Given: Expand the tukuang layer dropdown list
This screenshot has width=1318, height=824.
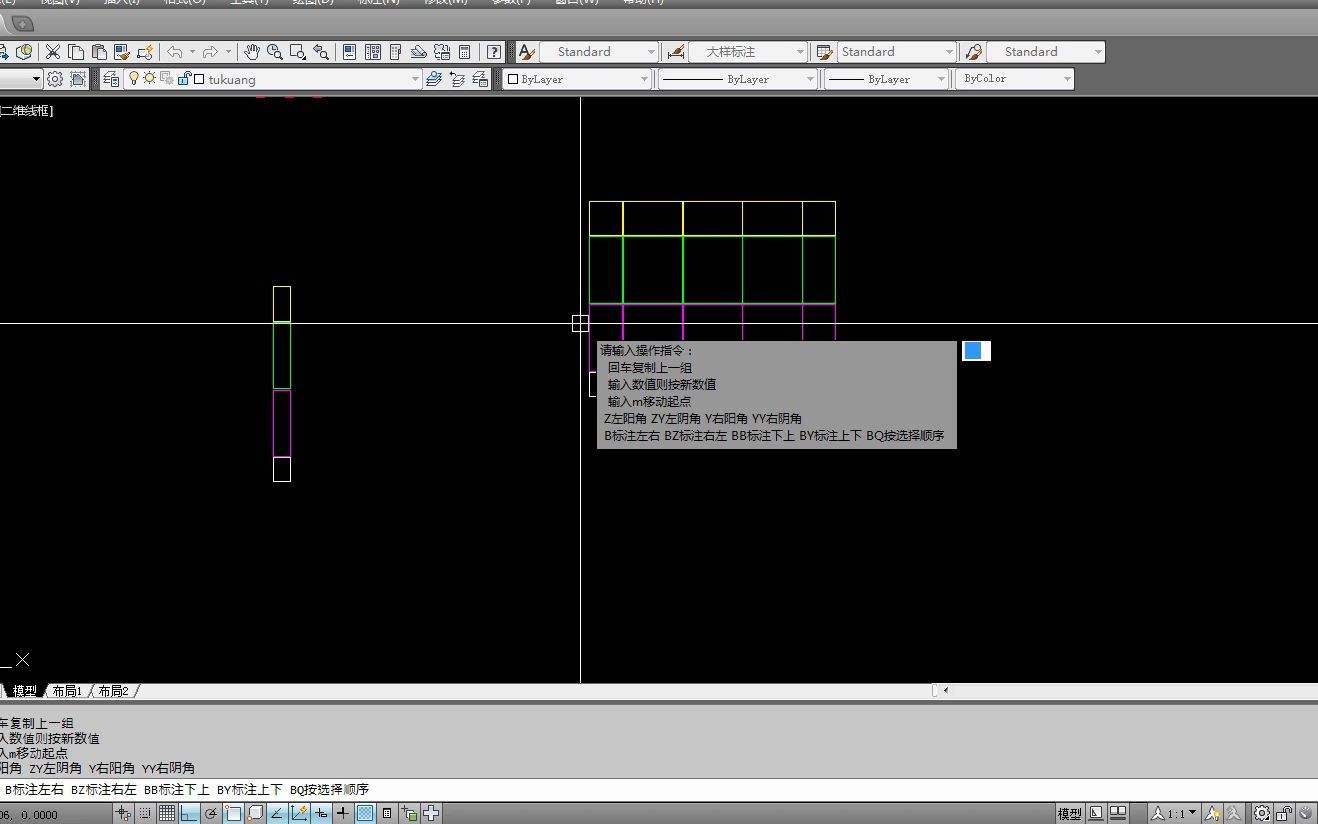Looking at the screenshot, I should [415, 79].
